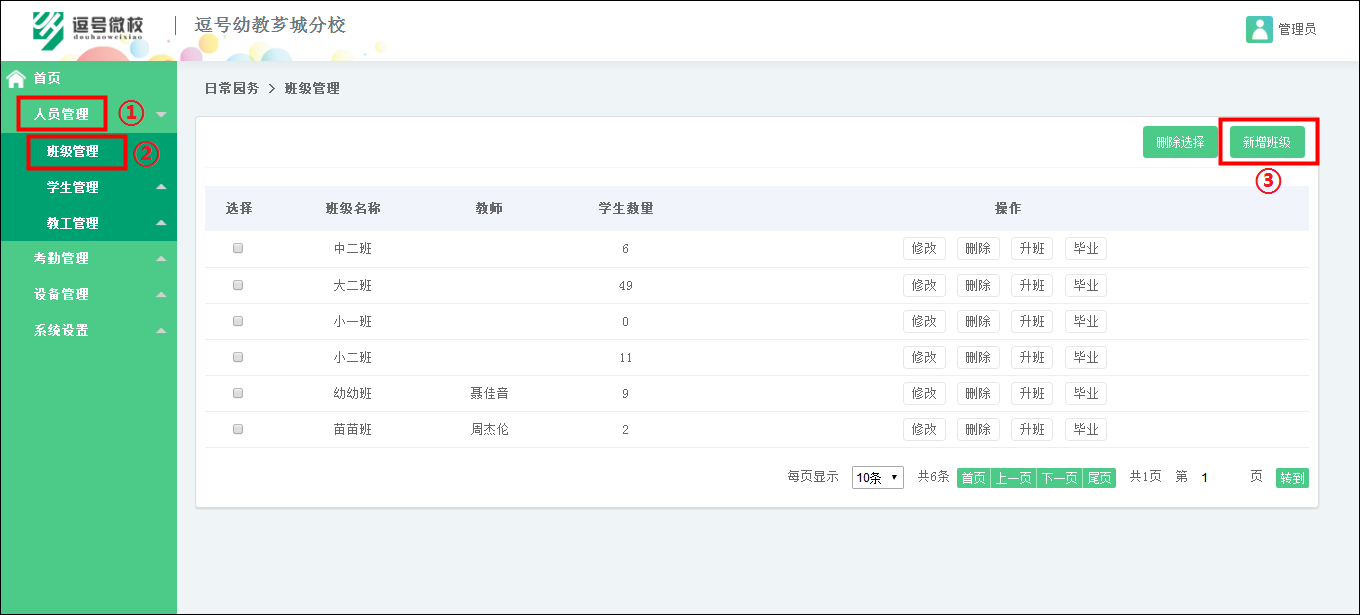
Task: Check the checkbox for 苗苗班 row
Action: coord(237,428)
